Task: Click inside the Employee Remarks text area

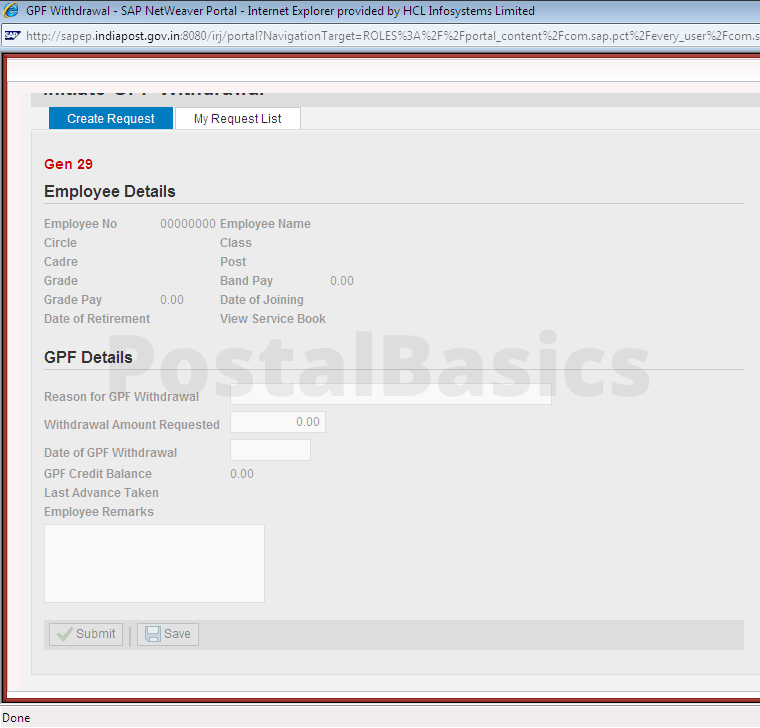Action: pyautogui.click(x=154, y=563)
